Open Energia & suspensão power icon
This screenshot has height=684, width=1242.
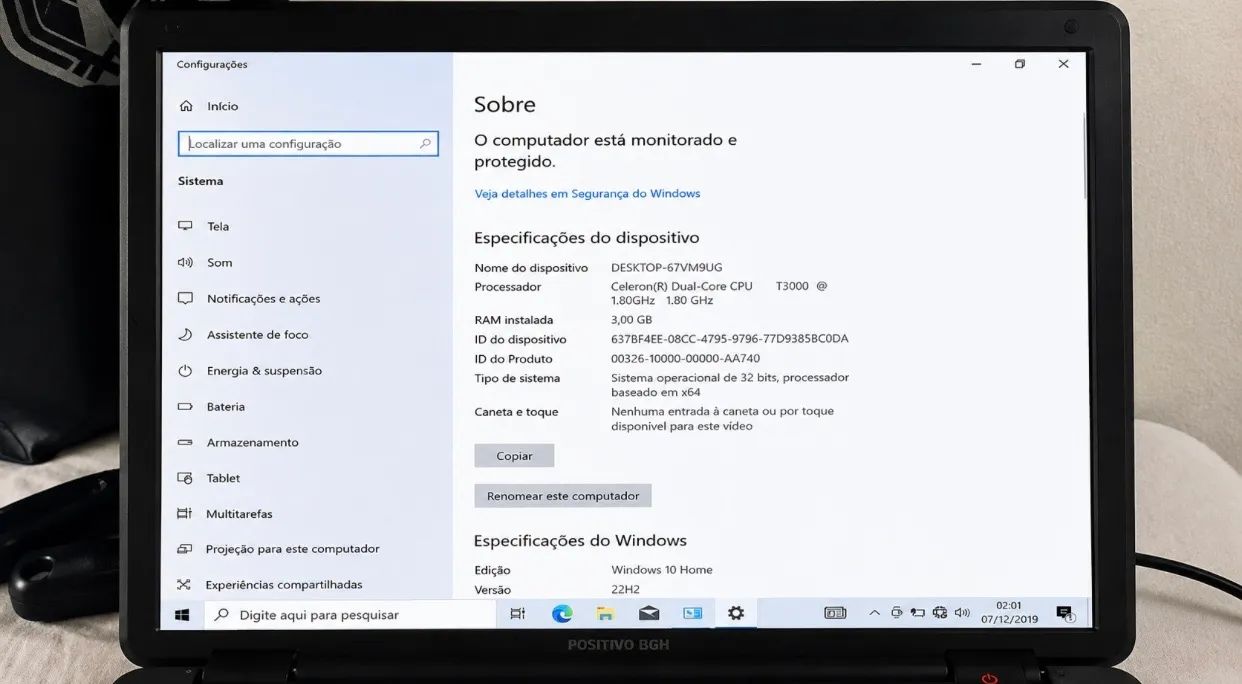click(185, 370)
